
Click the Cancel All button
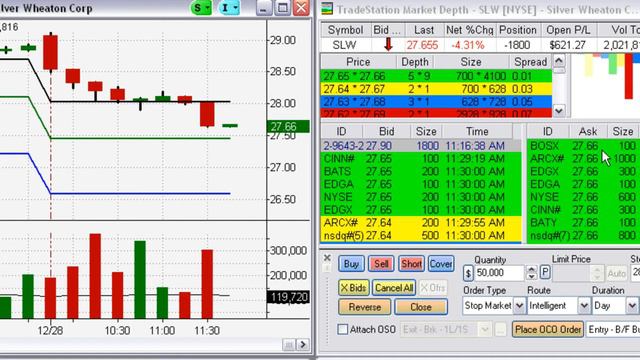[394, 288]
